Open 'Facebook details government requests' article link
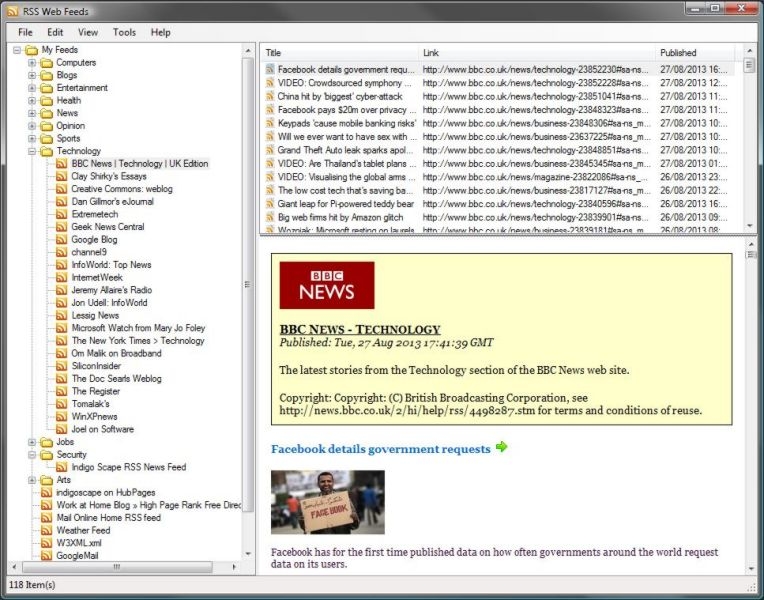Viewport: 764px width, 600px height. [381, 449]
